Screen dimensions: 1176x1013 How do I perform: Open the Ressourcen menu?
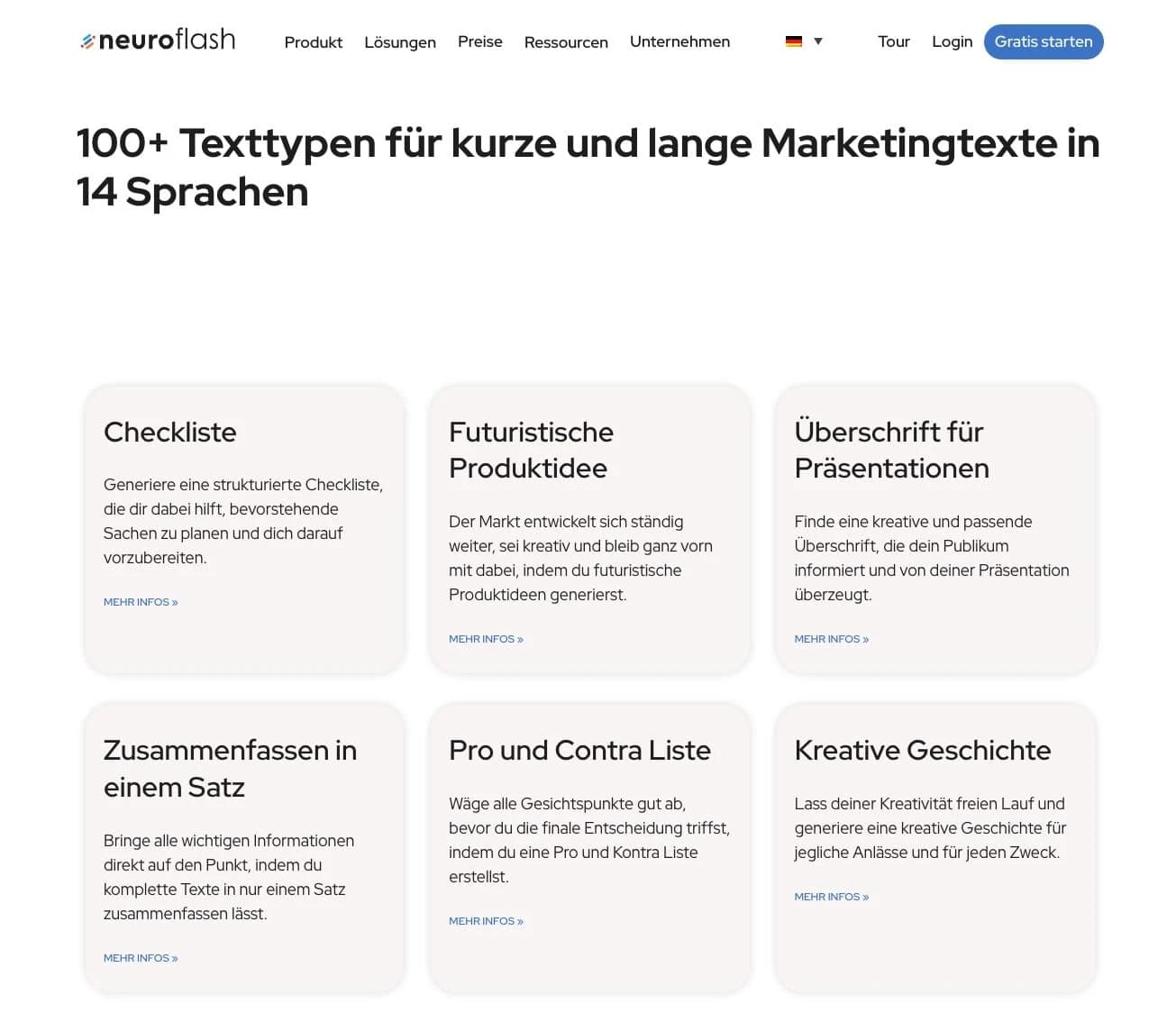(565, 41)
